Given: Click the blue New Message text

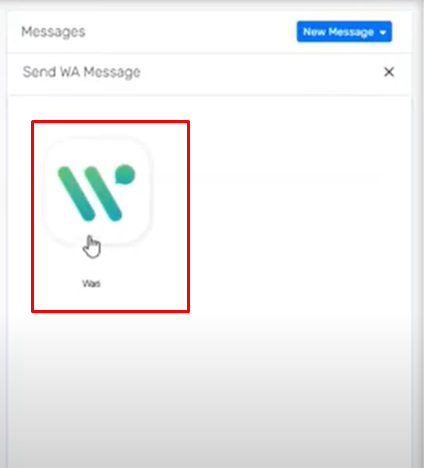Looking at the screenshot, I should tap(338, 32).
